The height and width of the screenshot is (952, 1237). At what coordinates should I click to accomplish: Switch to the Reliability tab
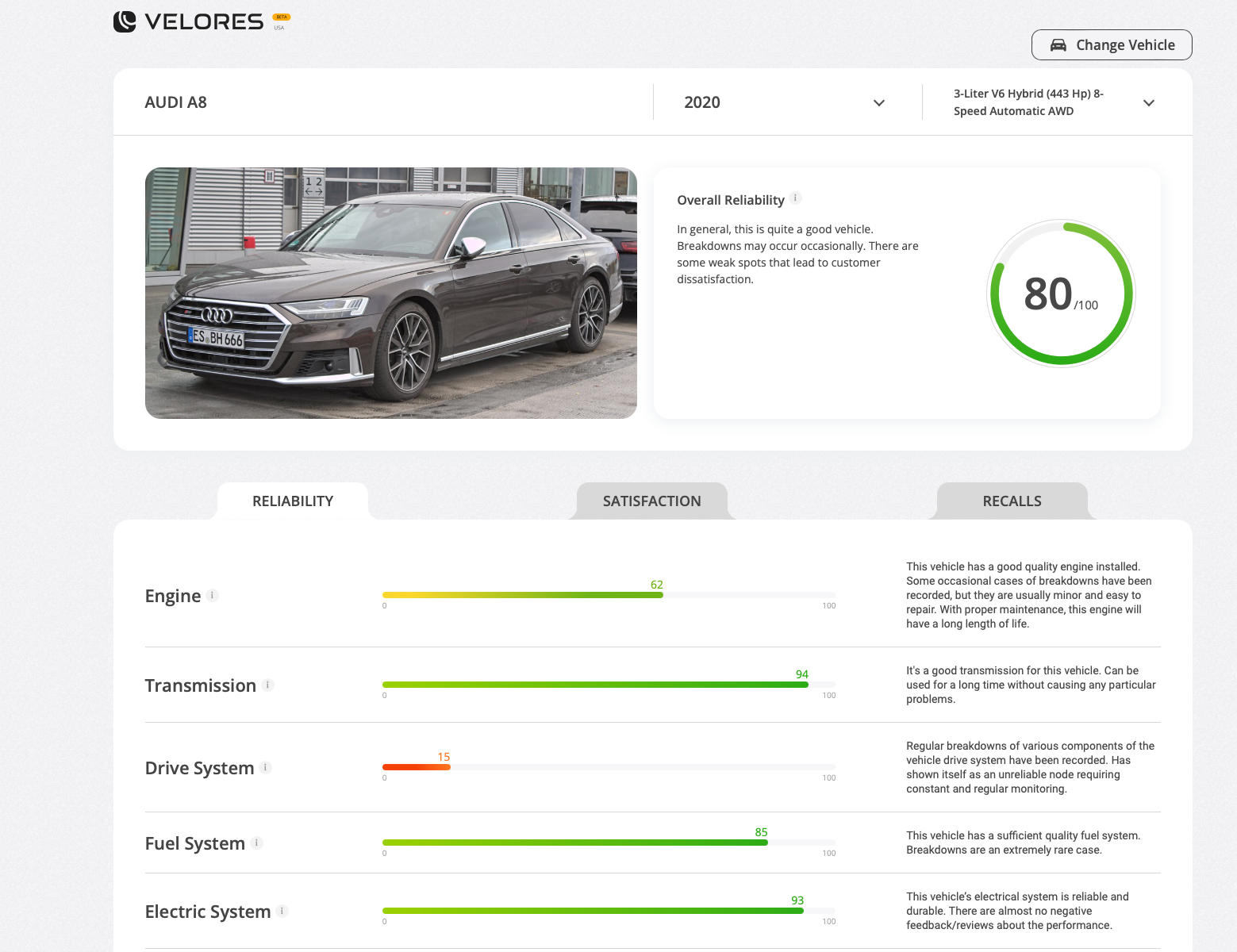(293, 501)
